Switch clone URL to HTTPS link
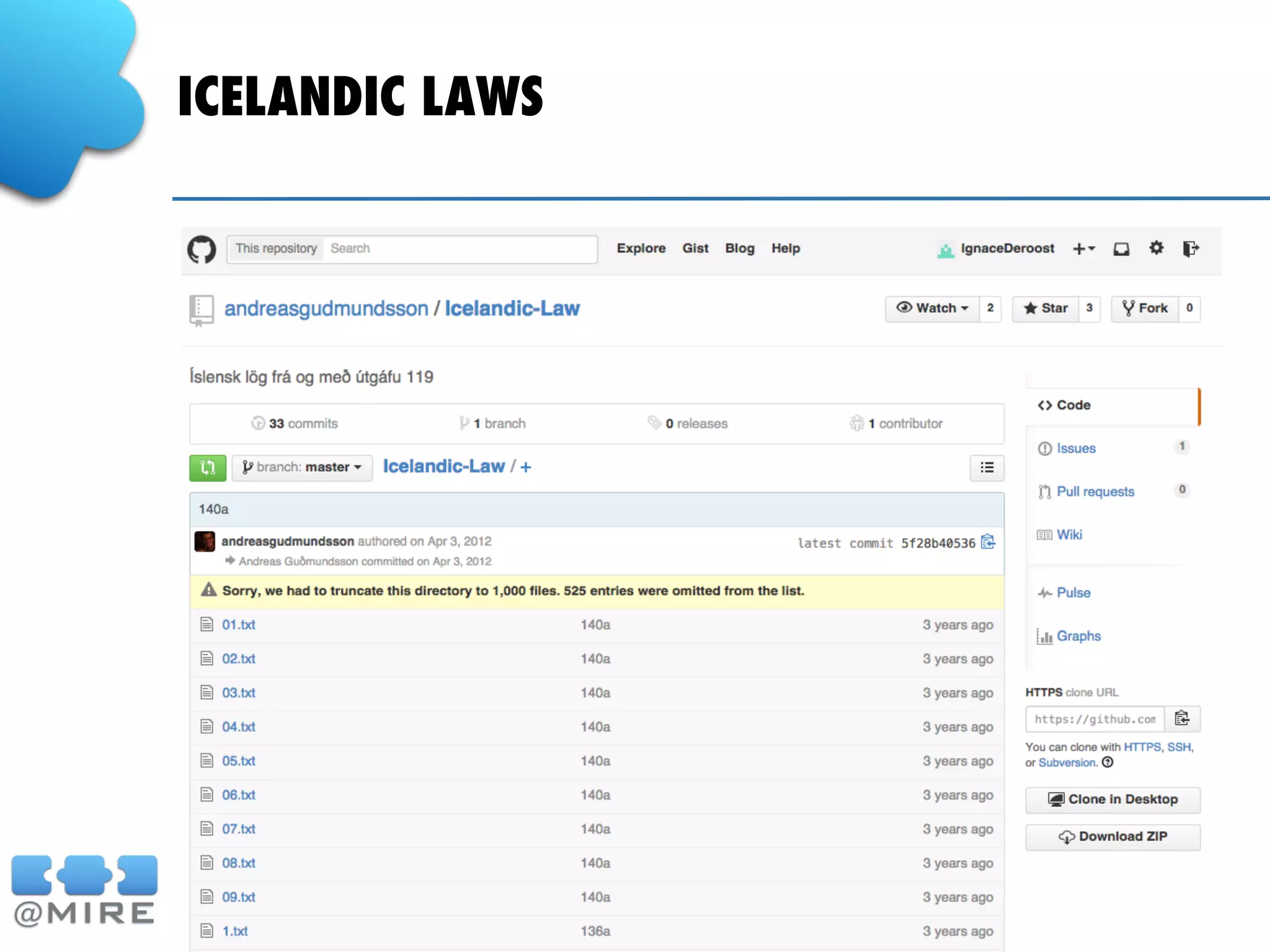The height and width of the screenshot is (952, 1270). click(x=1142, y=747)
